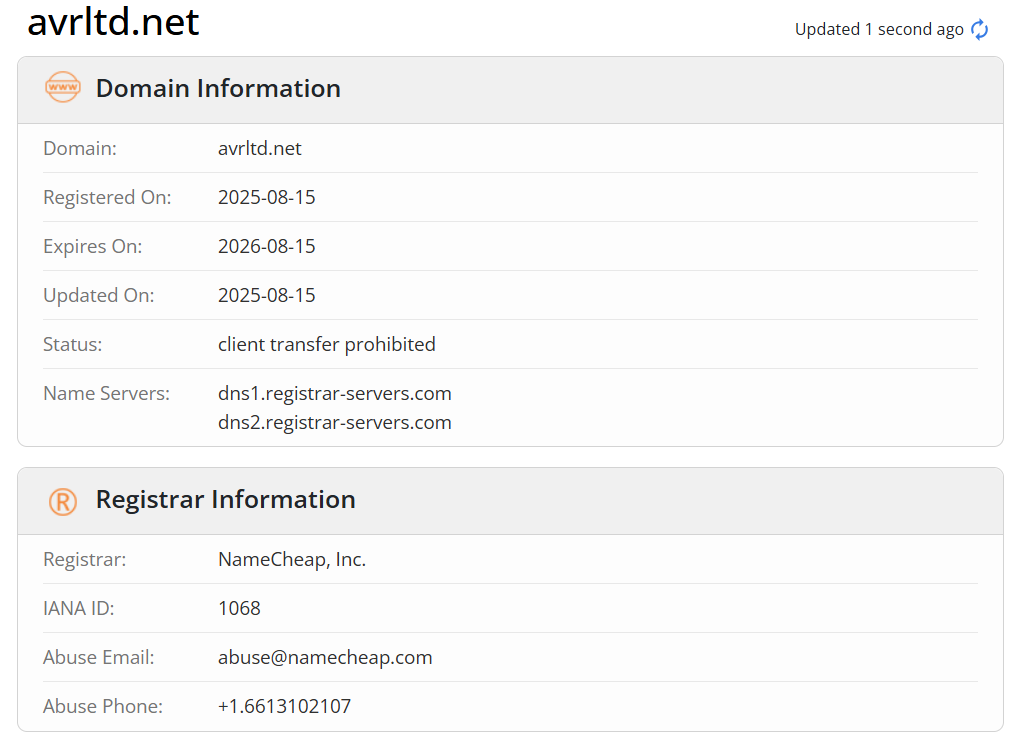Click the Updated On date value
The height and width of the screenshot is (739, 1016).
[266, 295]
